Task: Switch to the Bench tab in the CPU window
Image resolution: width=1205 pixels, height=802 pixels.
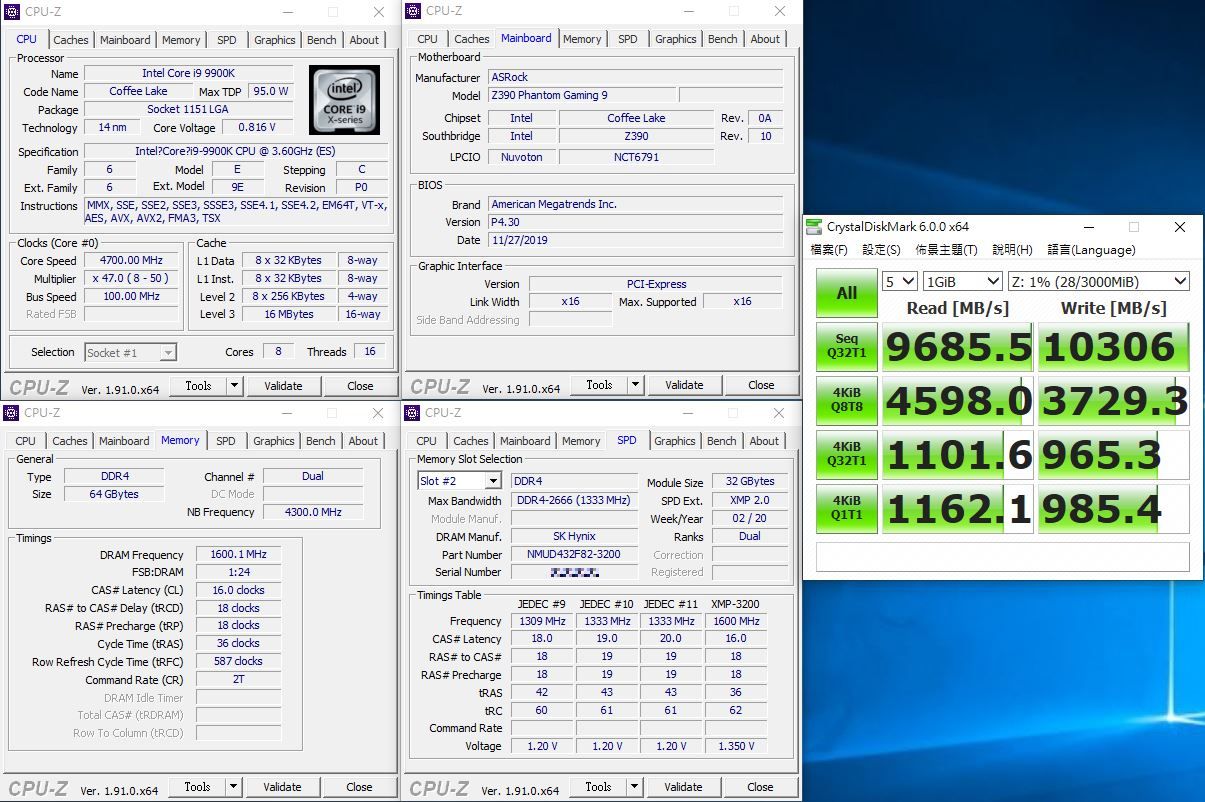Action: pyautogui.click(x=322, y=40)
